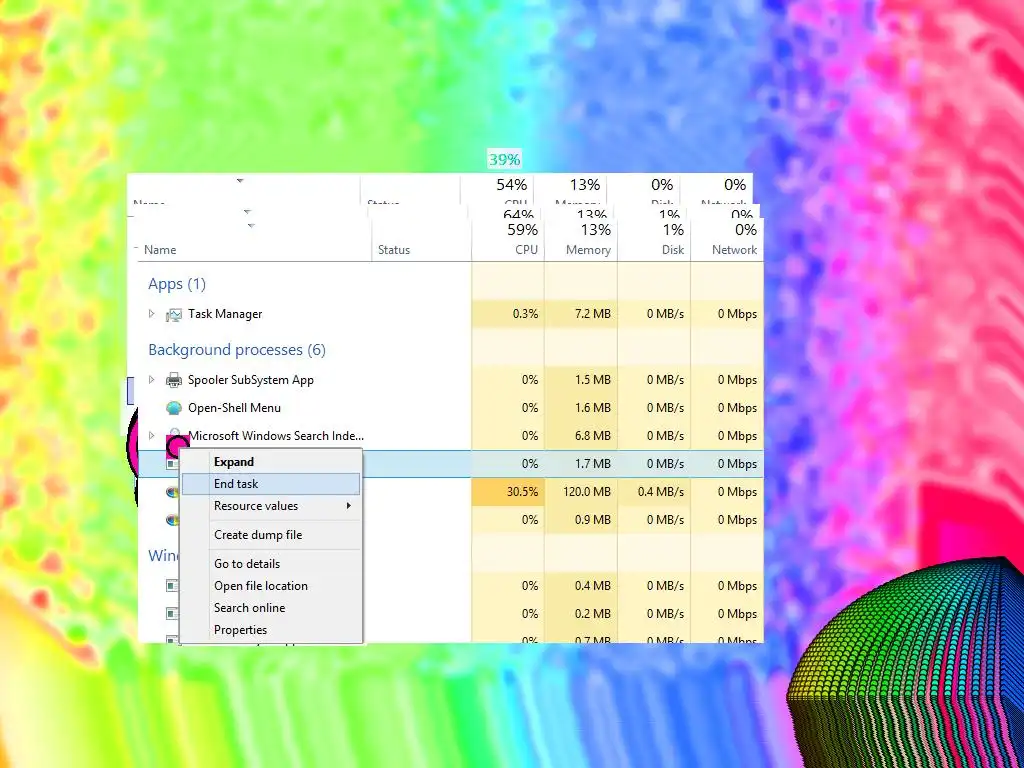Click the 120.0 MB memory cell
Viewport: 1024px width, 768px height.
581,492
